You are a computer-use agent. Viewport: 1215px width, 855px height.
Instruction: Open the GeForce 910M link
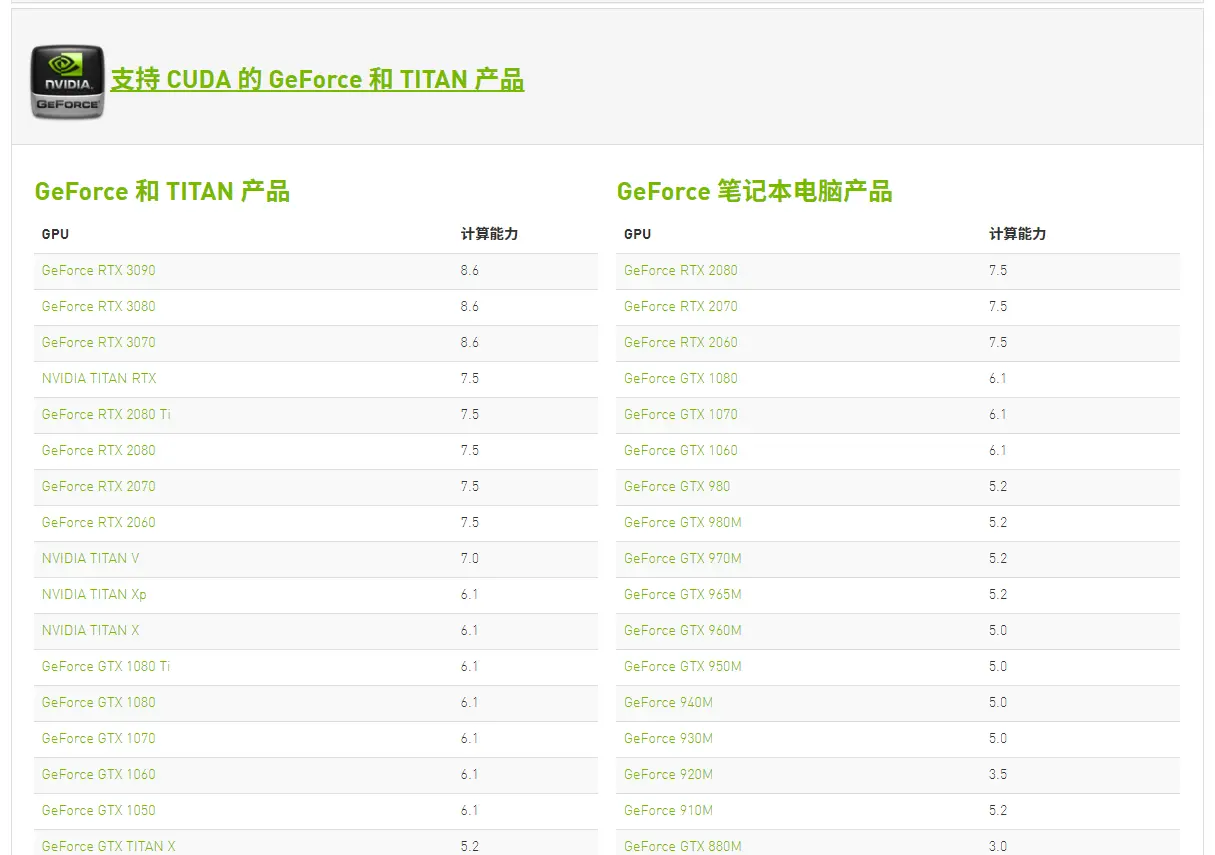point(668,810)
